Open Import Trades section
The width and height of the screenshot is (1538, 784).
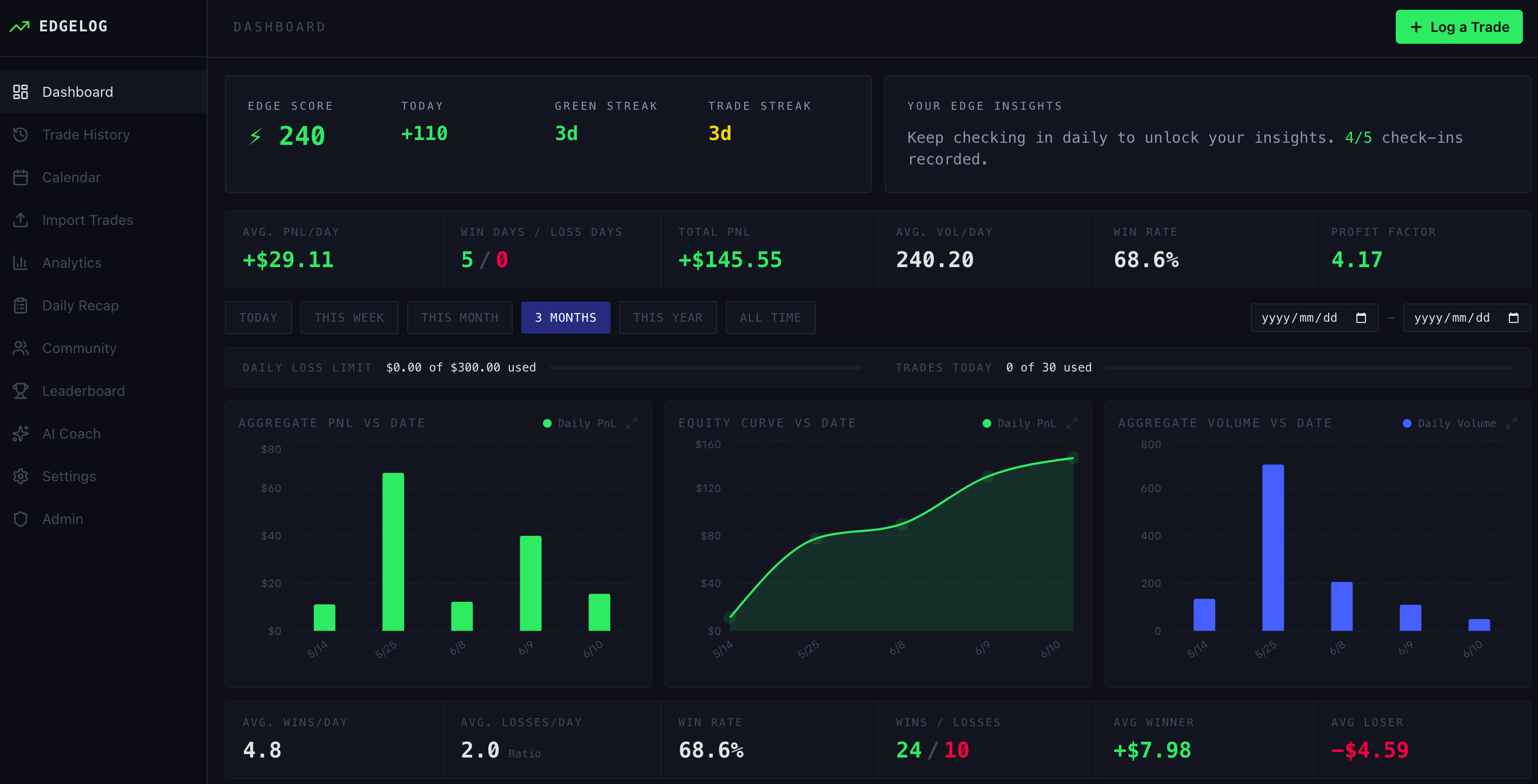pyautogui.click(x=103, y=220)
